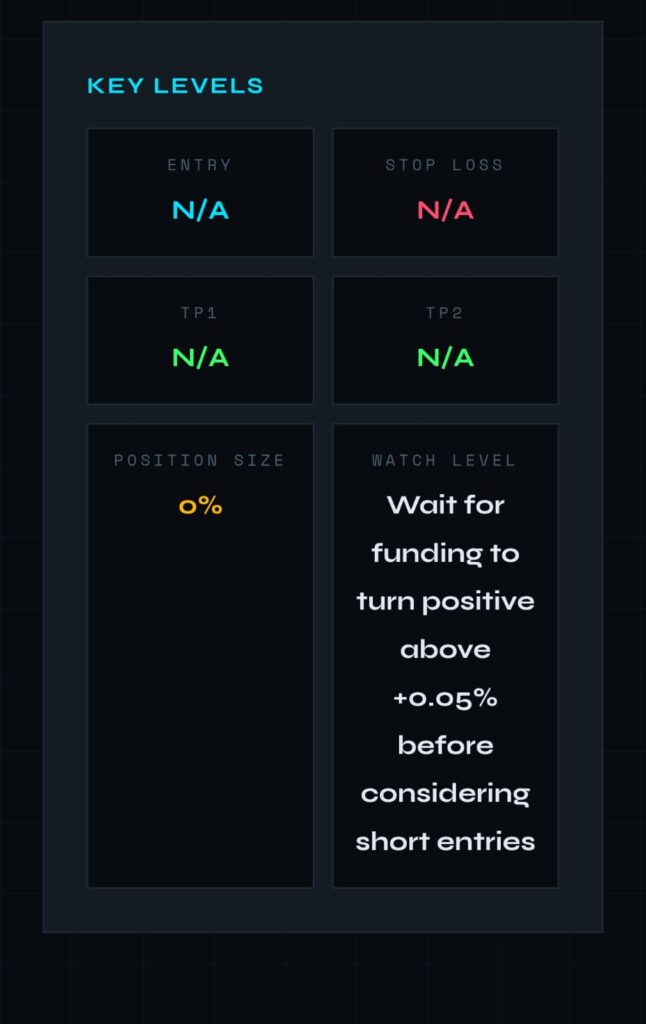Screen dimensions: 646x1024
Task: Click the orange 0% position size value
Action: 200,506
